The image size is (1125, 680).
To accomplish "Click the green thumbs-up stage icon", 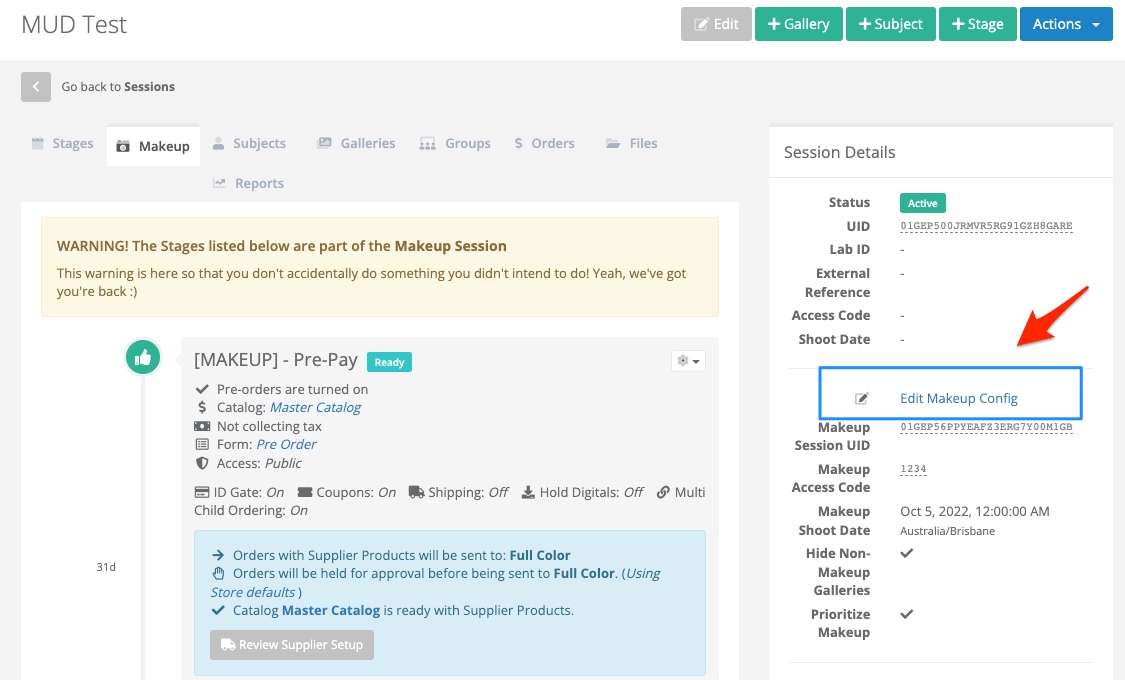I will pyautogui.click(x=143, y=357).
